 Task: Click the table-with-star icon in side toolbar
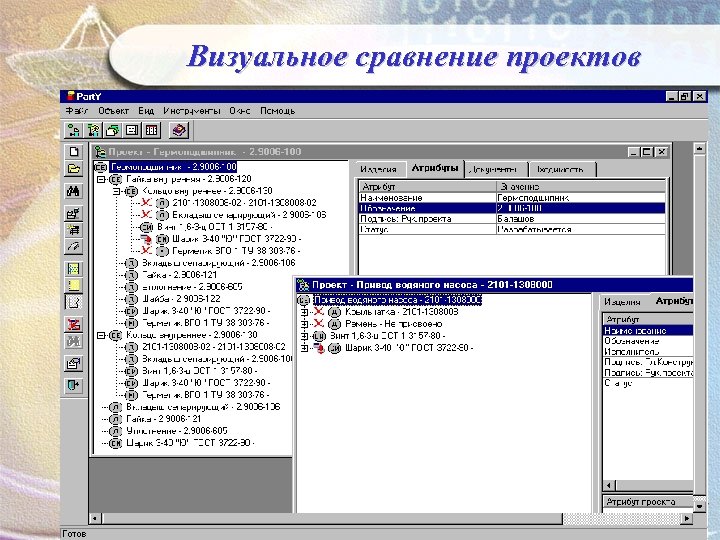pos(73,230)
